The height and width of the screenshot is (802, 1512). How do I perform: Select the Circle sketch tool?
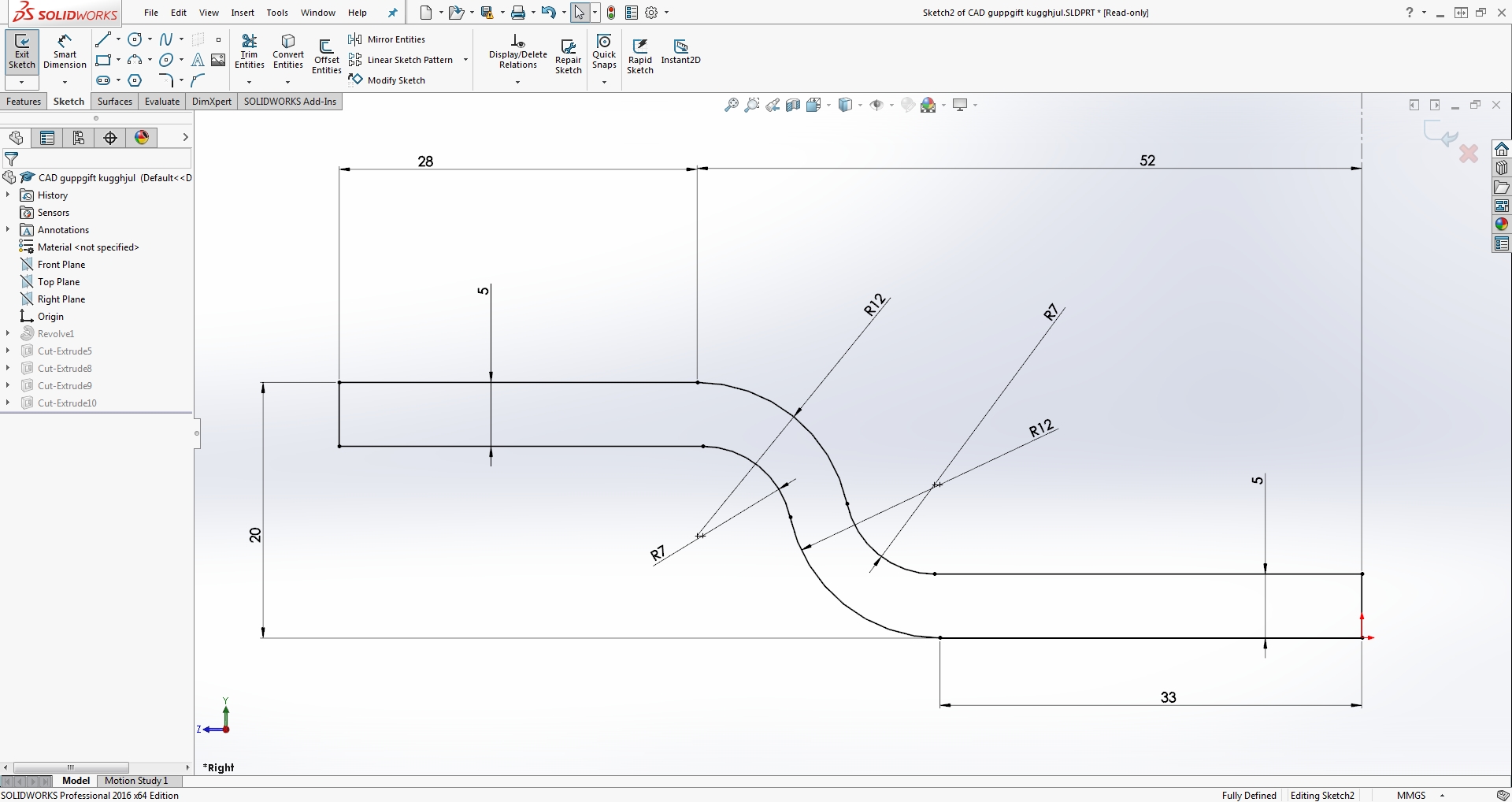pos(135,39)
